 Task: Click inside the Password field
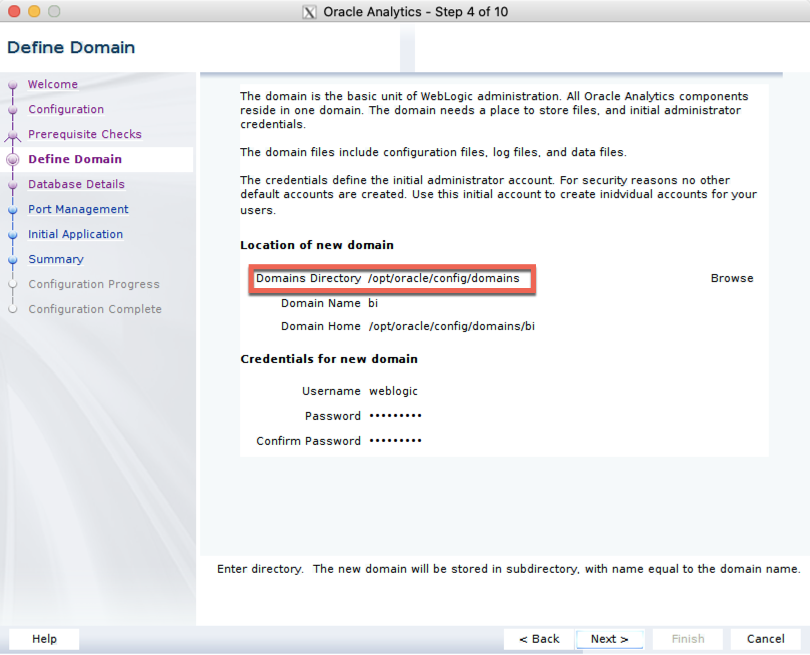coord(420,415)
